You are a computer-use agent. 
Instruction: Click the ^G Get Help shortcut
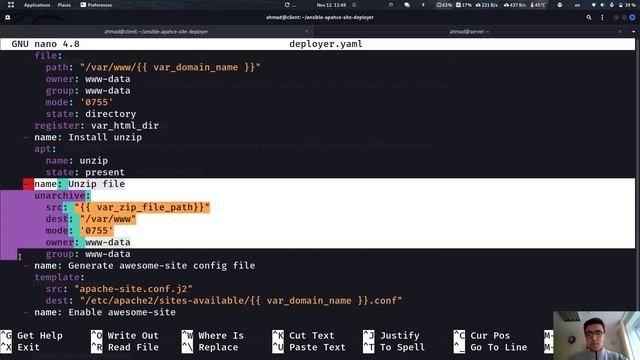(x=32, y=336)
